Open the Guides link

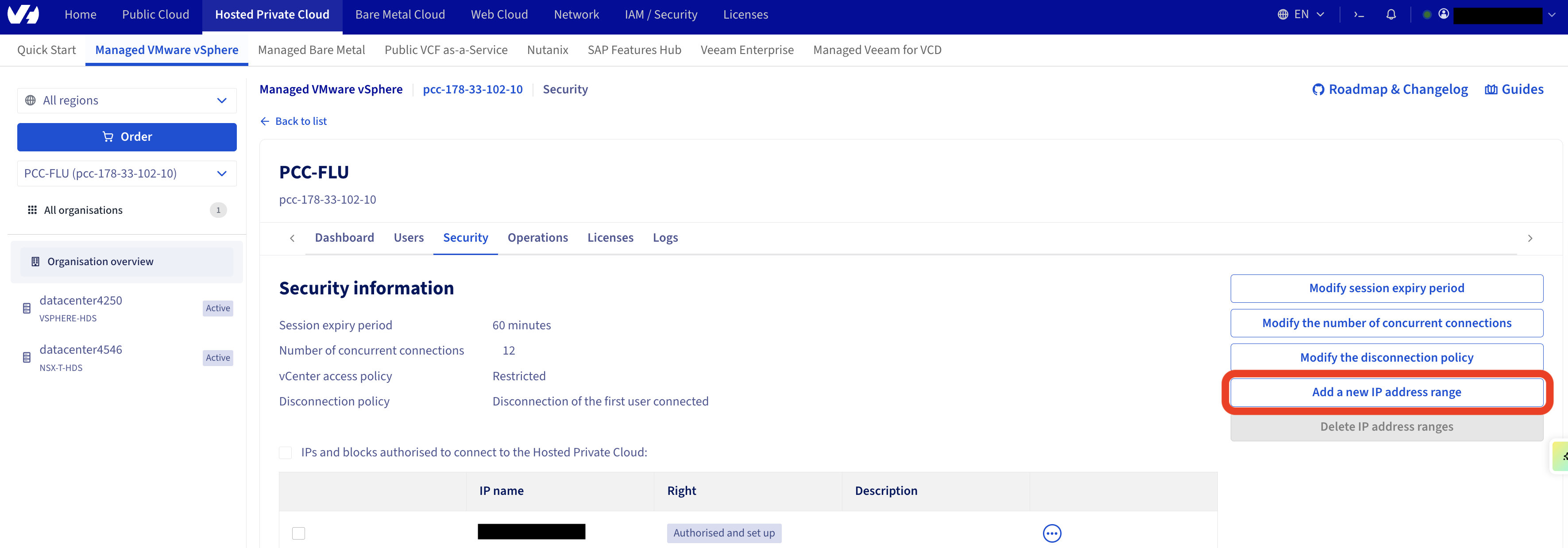1522,89
